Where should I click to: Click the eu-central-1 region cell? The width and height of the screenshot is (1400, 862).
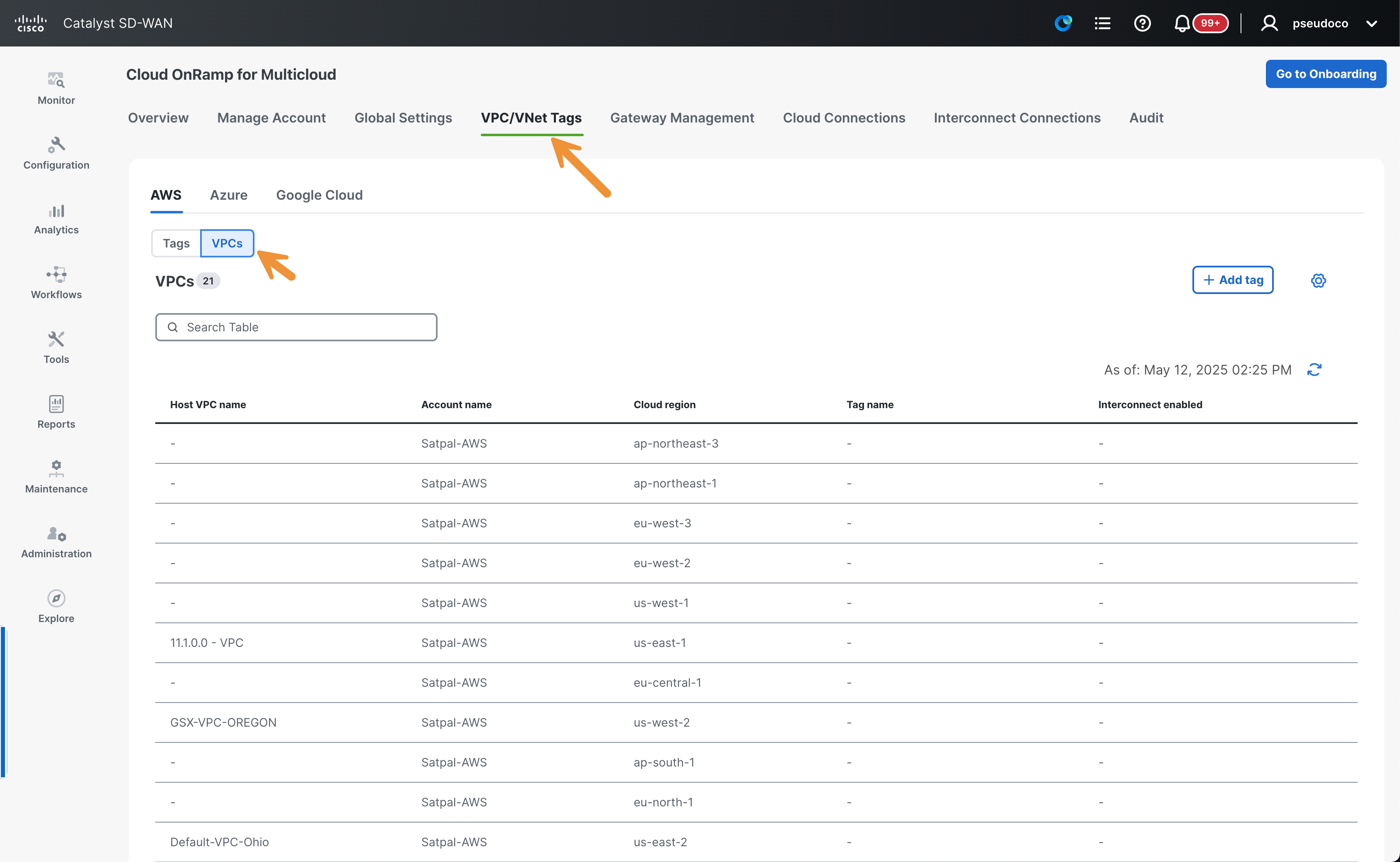pos(667,683)
